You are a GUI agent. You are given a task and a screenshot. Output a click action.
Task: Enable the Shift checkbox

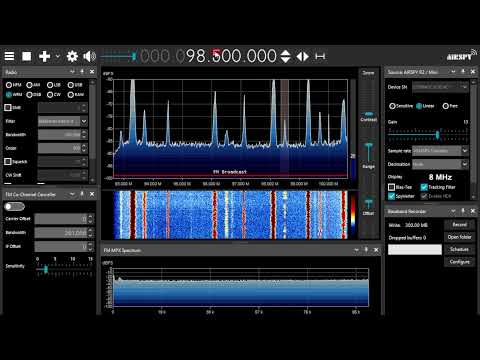point(8,107)
